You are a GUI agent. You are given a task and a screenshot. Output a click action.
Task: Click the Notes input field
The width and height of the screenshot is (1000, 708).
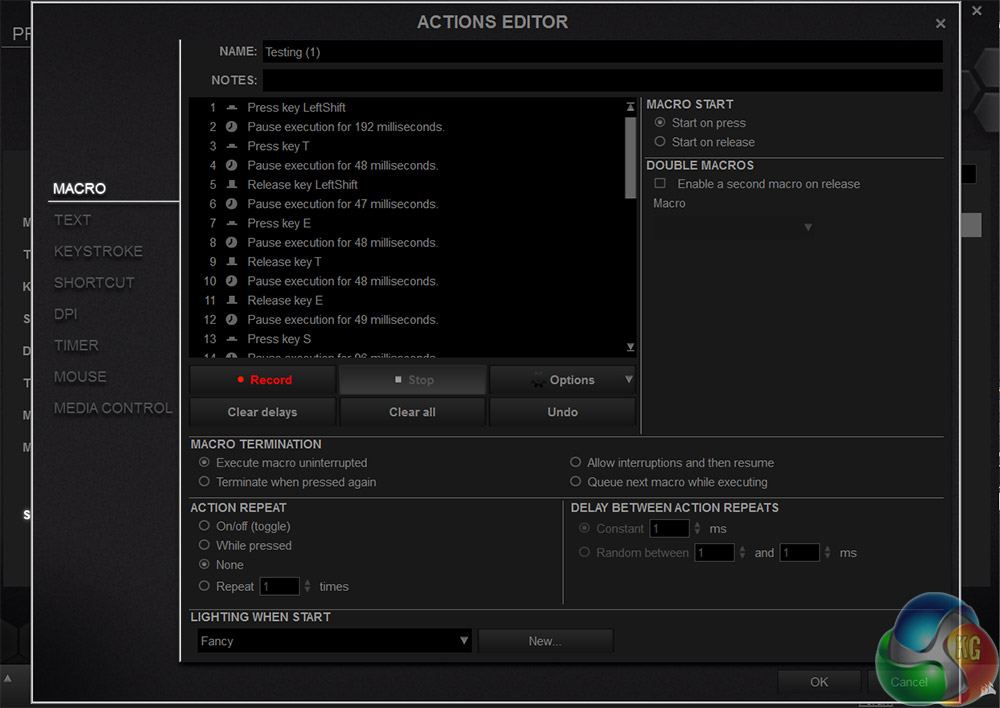[x=602, y=80]
